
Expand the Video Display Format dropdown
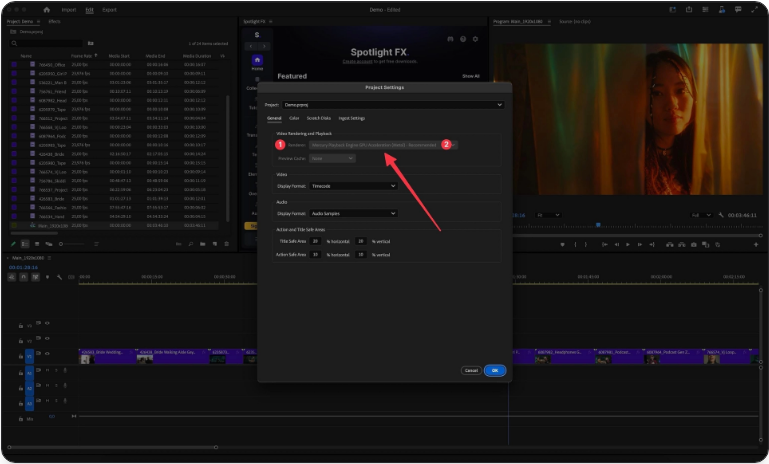[x=354, y=185]
